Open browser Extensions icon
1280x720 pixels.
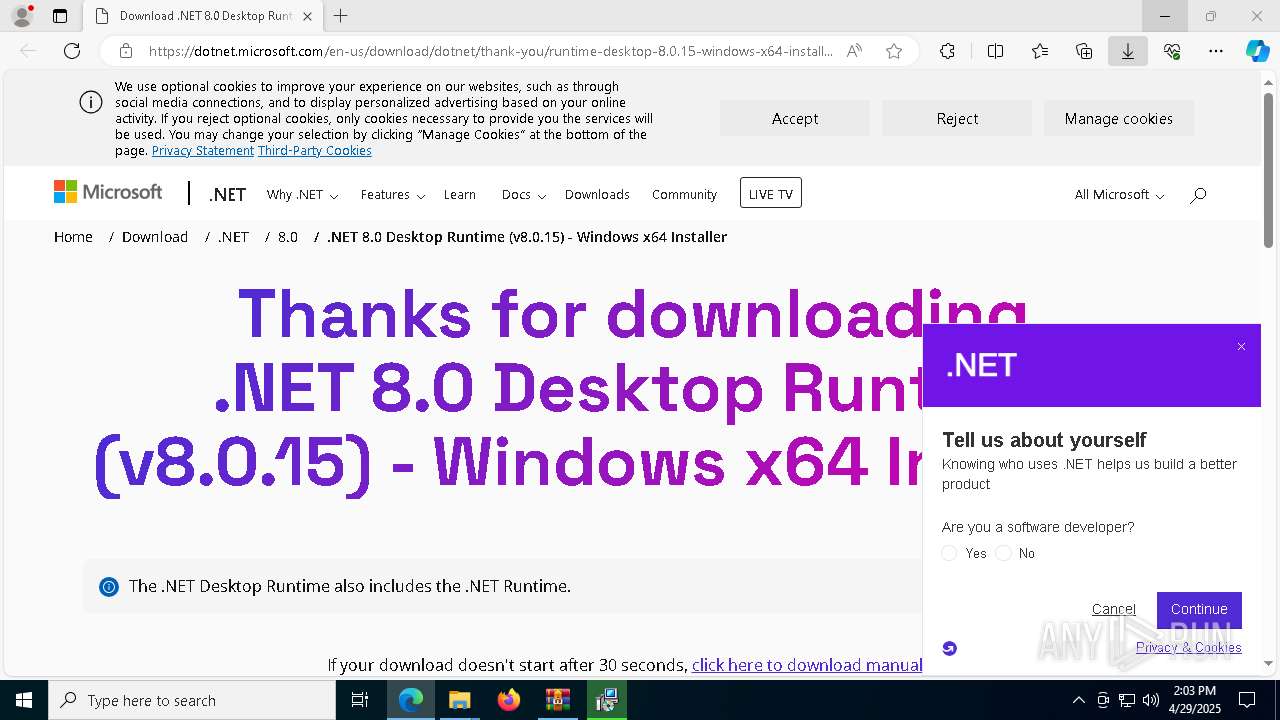pyautogui.click(x=947, y=51)
